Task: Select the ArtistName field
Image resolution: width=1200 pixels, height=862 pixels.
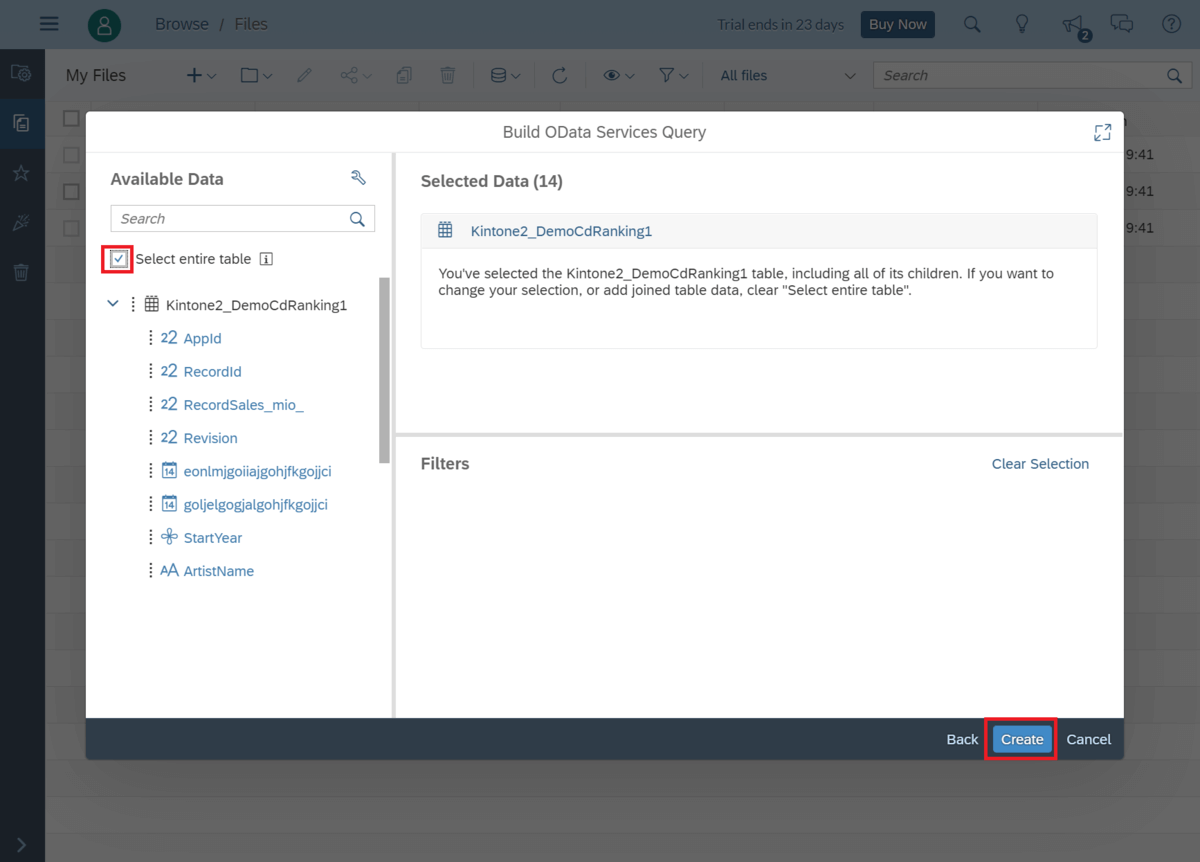Action: 218,571
